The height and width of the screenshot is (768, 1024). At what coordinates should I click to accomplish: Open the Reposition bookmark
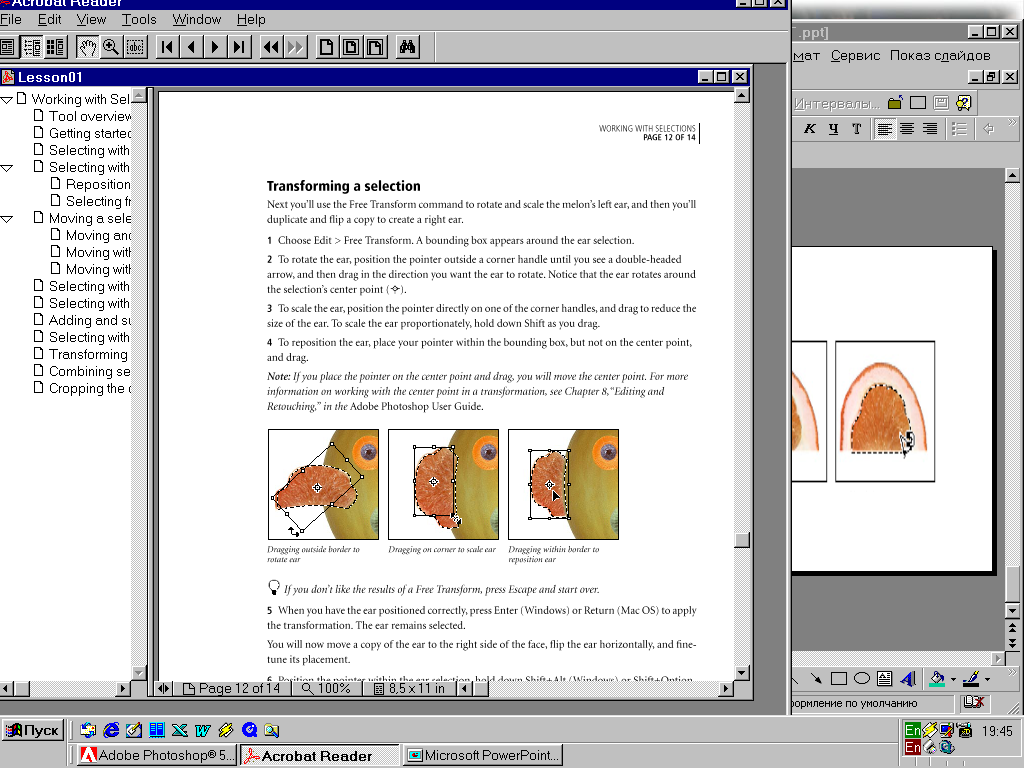coord(98,184)
